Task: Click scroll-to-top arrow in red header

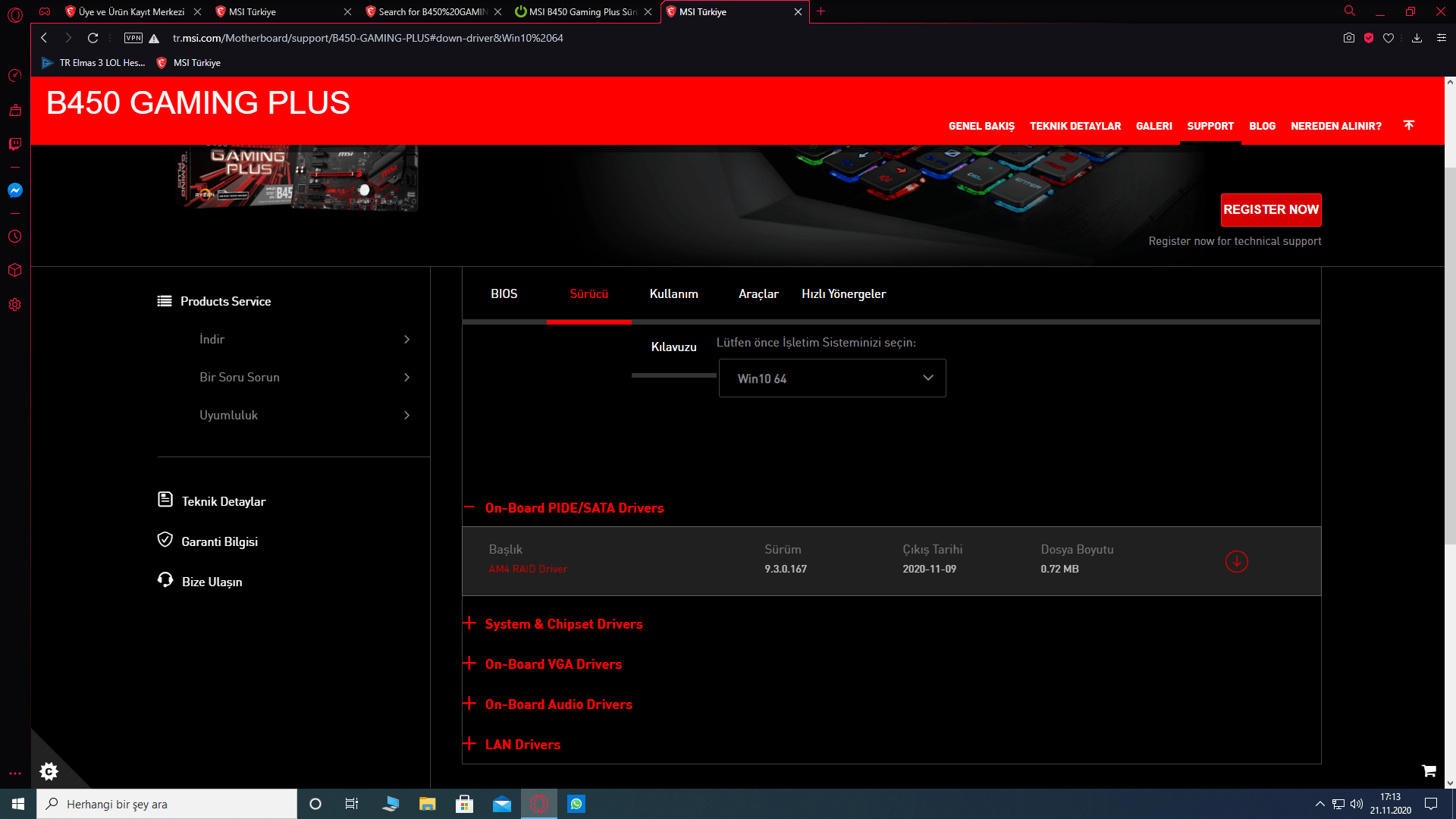Action: point(1408,125)
